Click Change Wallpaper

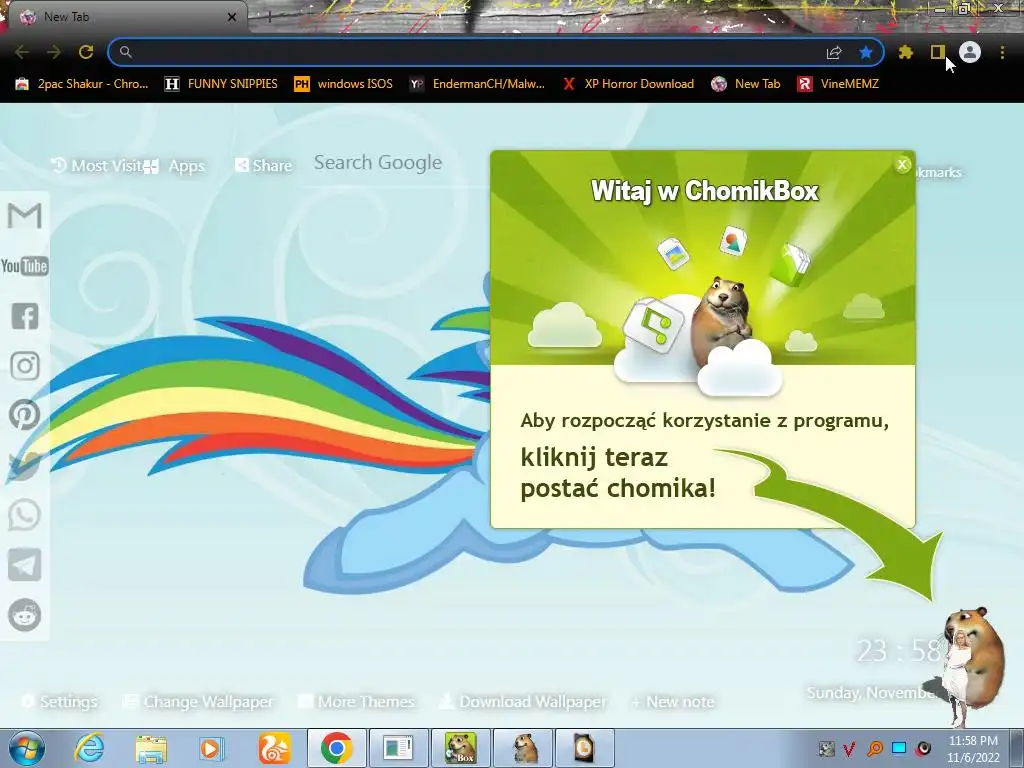pyautogui.click(x=199, y=701)
